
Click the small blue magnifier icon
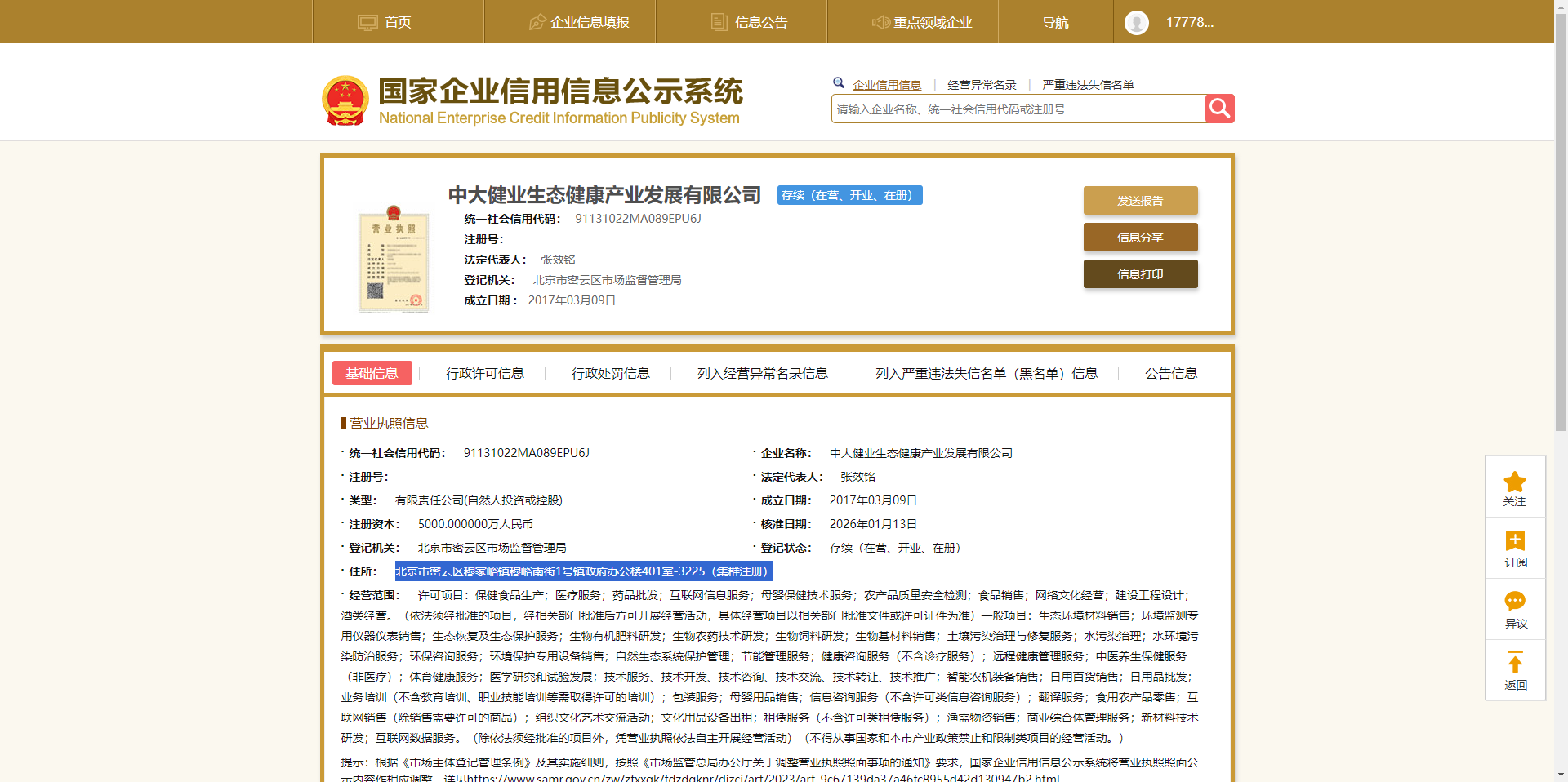coord(839,82)
